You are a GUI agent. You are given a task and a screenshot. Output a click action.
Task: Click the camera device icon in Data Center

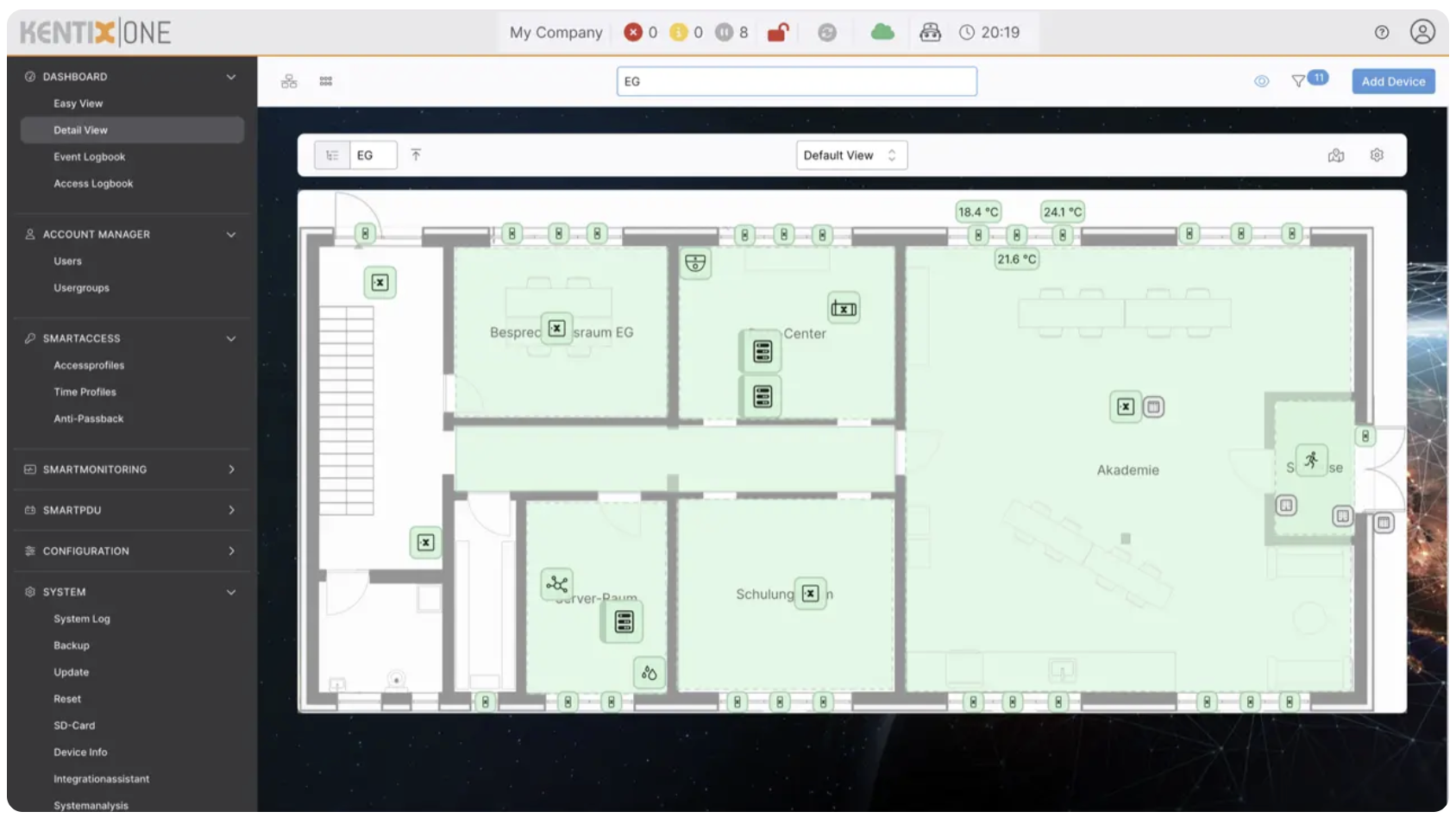coord(695,263)
